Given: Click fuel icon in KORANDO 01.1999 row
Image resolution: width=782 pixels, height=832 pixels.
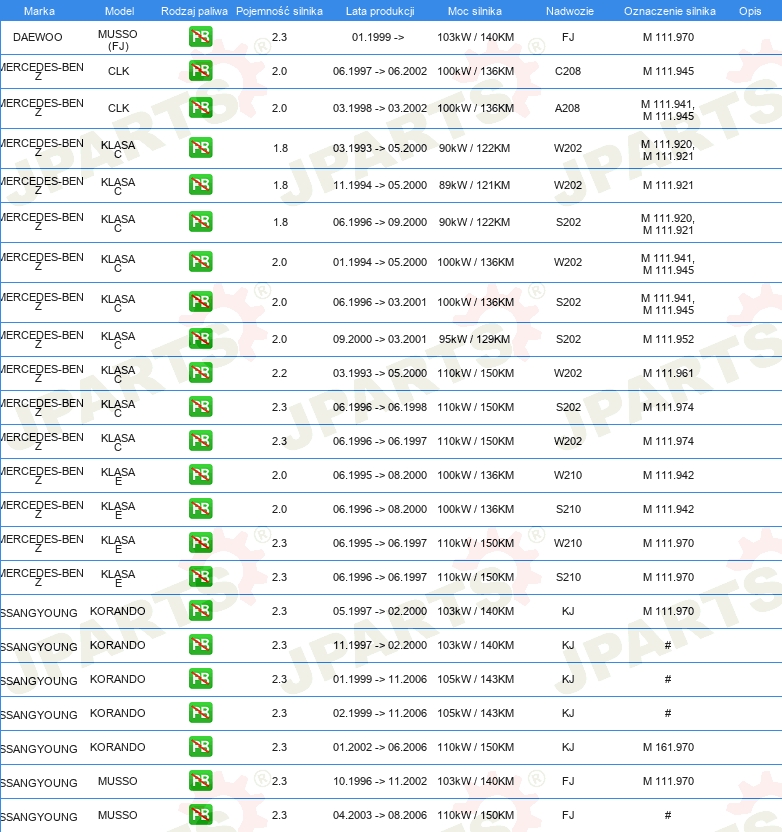Looking at the screenshot, I should pyautogui.click(x=201, y=678).
